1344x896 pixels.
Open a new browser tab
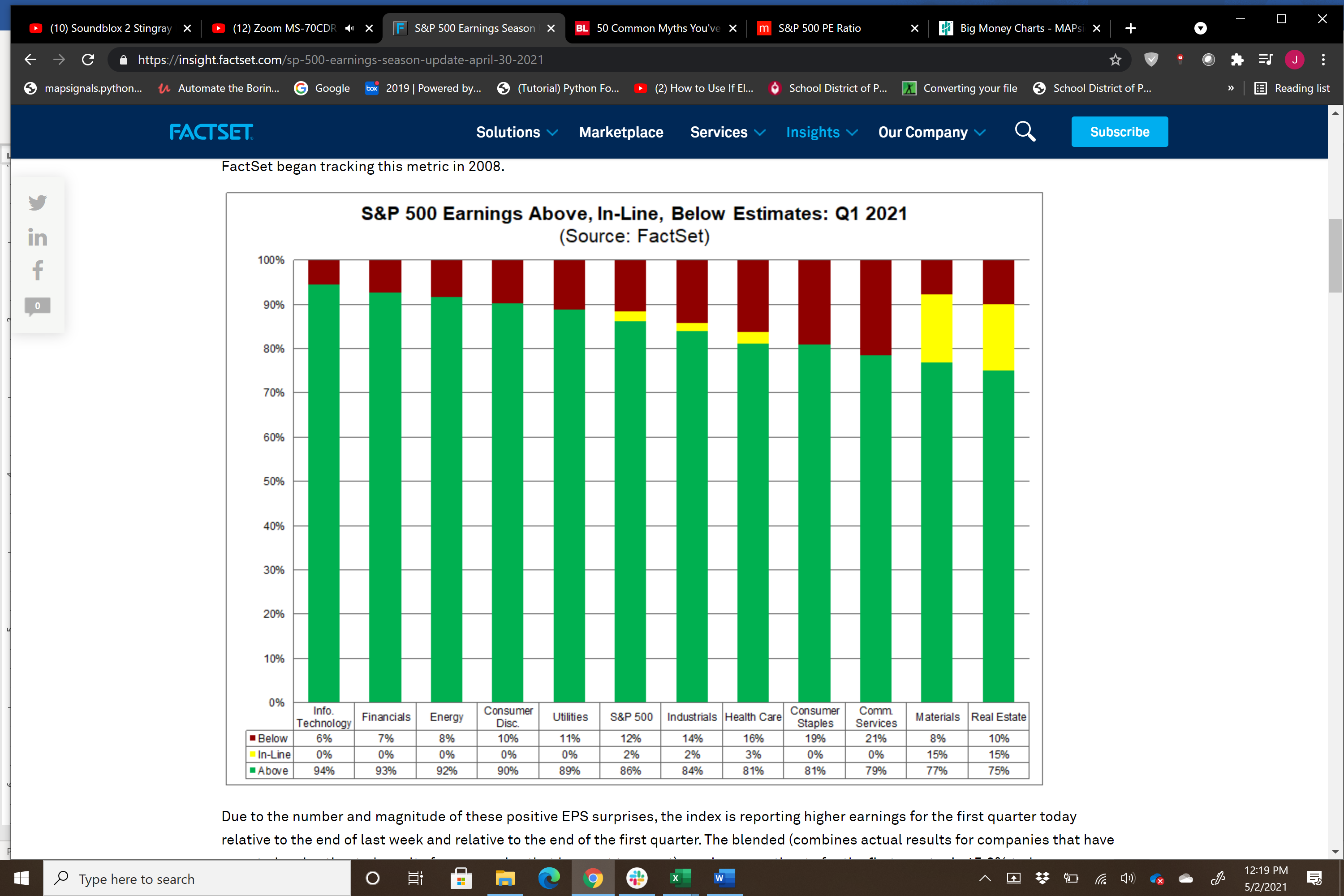(x=1130, y=28)
